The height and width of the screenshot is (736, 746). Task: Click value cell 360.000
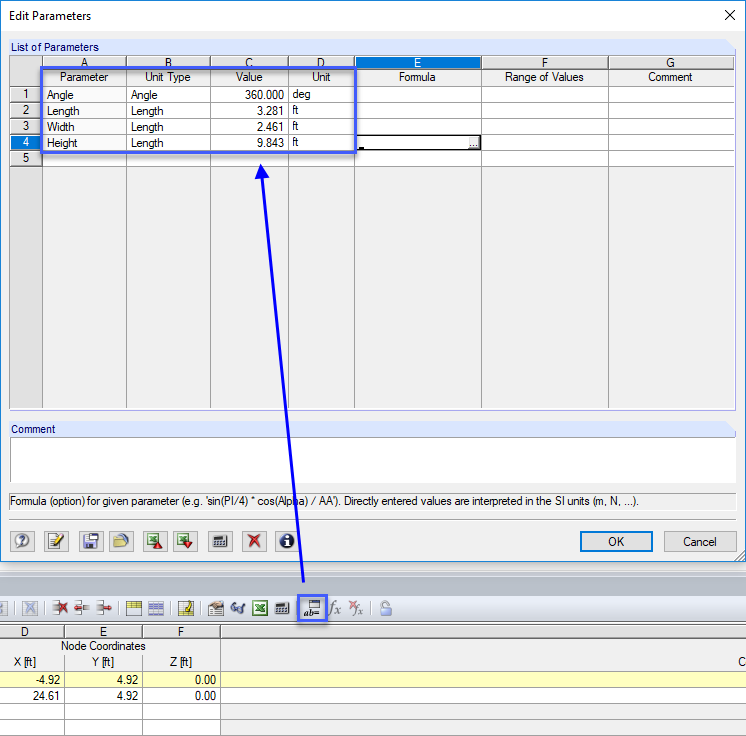click(249, 95)
